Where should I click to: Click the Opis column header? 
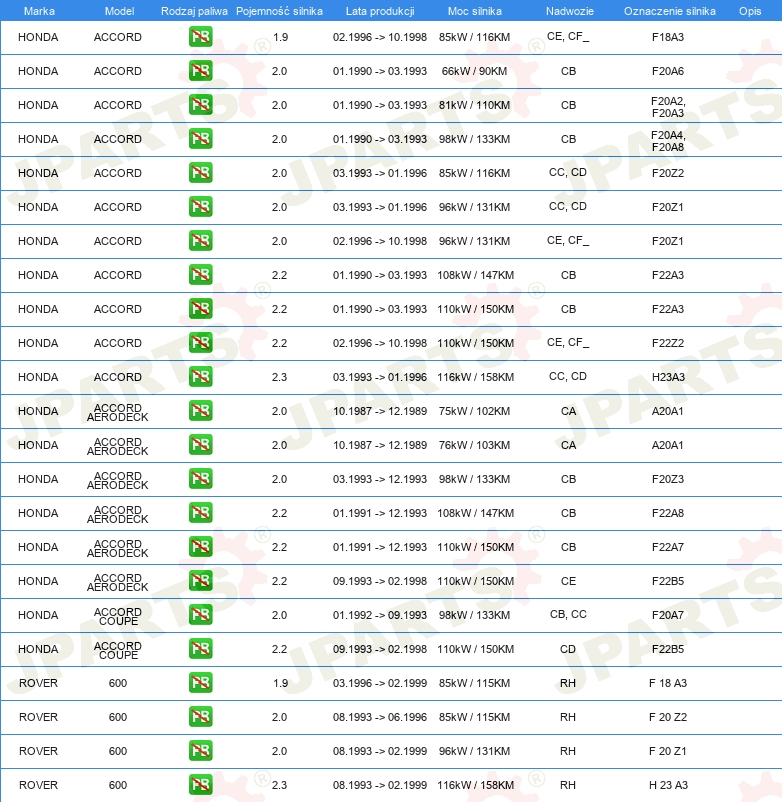click(750, 11)
